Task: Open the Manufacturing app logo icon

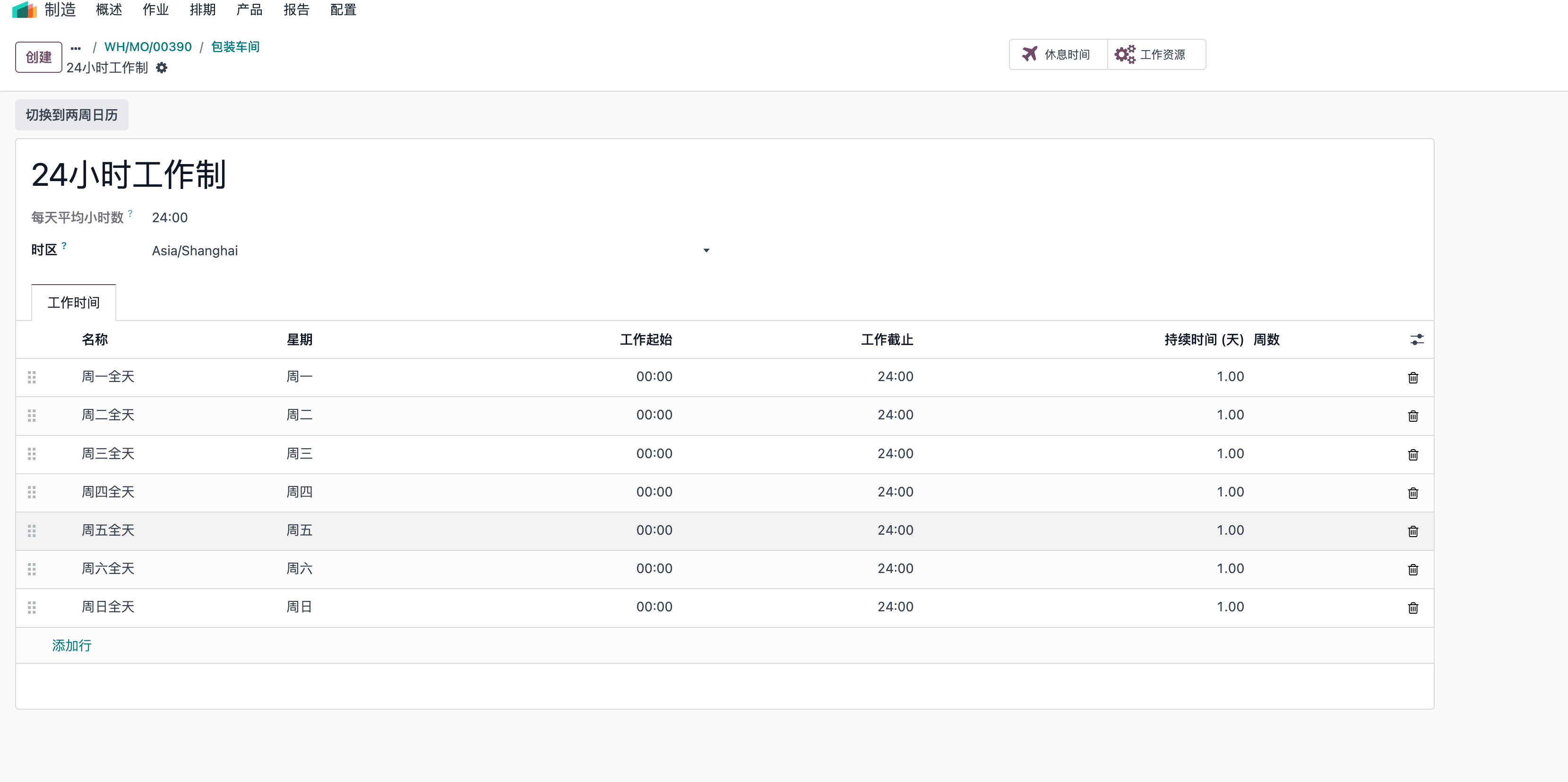Action: (25, 10)
